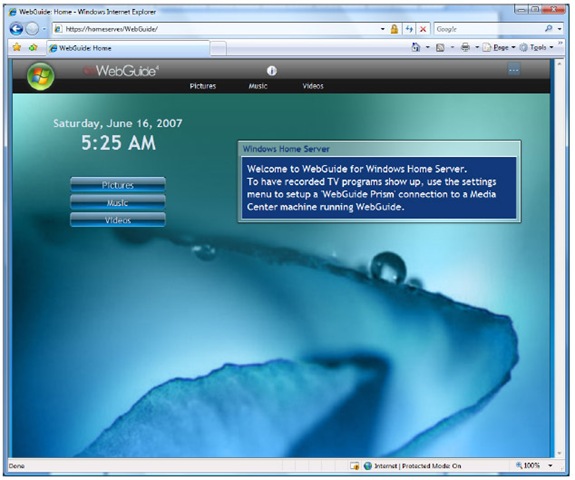This screenshot has width=575, height=480.
Task: Click the Print toolbar icon
Action: 465,47
